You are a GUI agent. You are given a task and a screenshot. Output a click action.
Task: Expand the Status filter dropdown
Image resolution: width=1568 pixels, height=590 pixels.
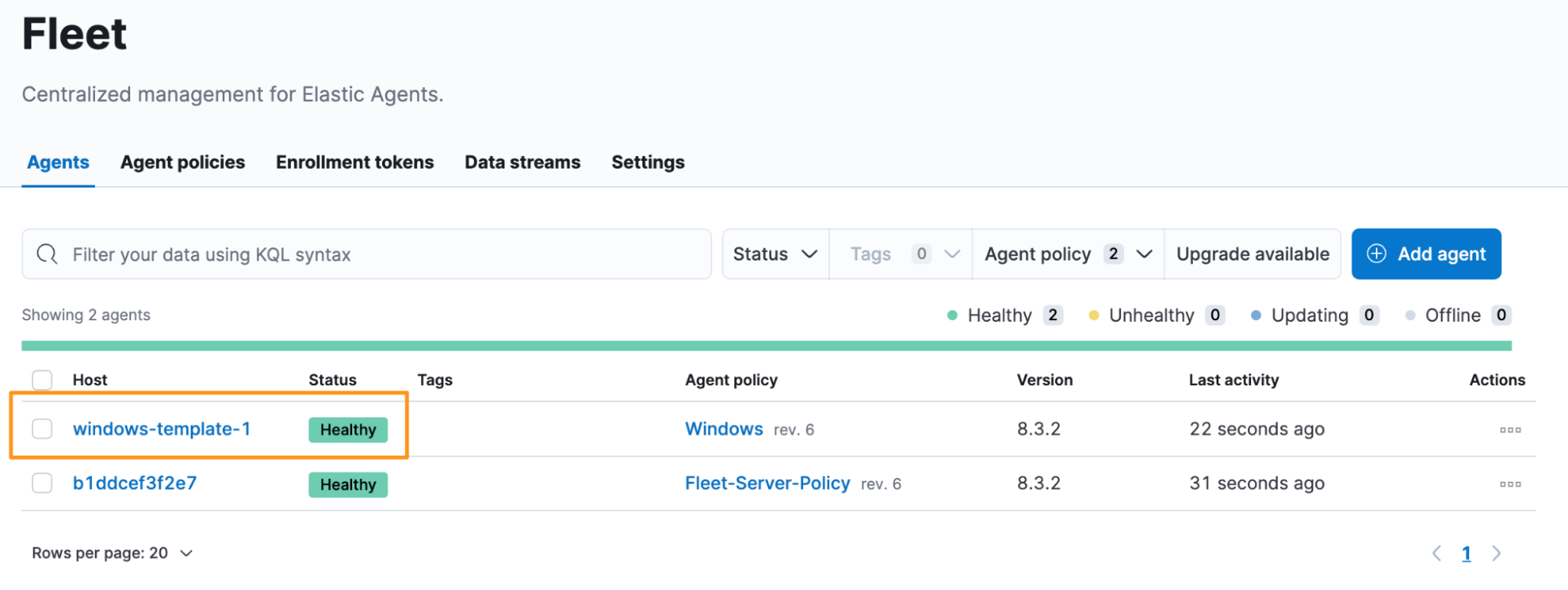click(775, 254)
